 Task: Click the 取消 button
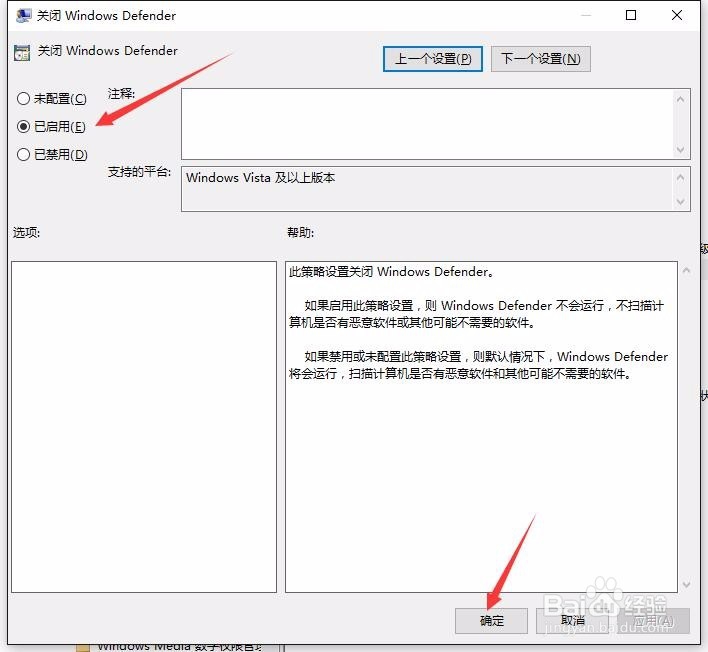[x=572, y=621]
